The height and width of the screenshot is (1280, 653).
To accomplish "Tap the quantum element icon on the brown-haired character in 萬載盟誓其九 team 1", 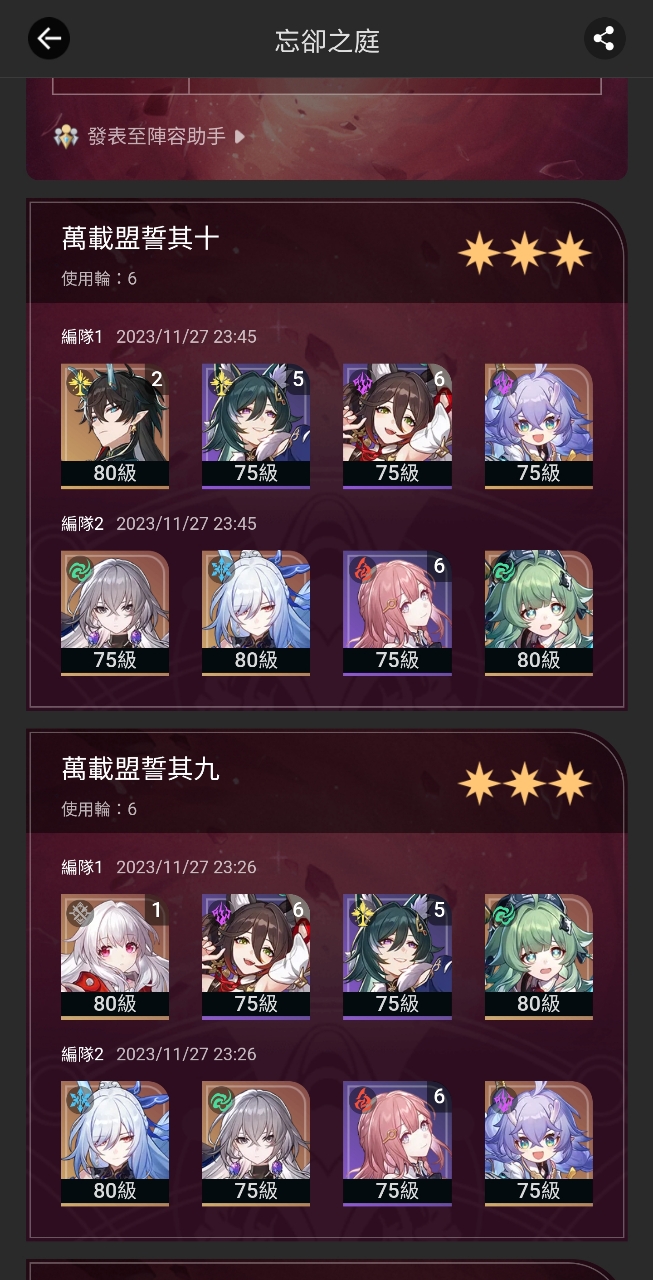I will coord(219,912).
